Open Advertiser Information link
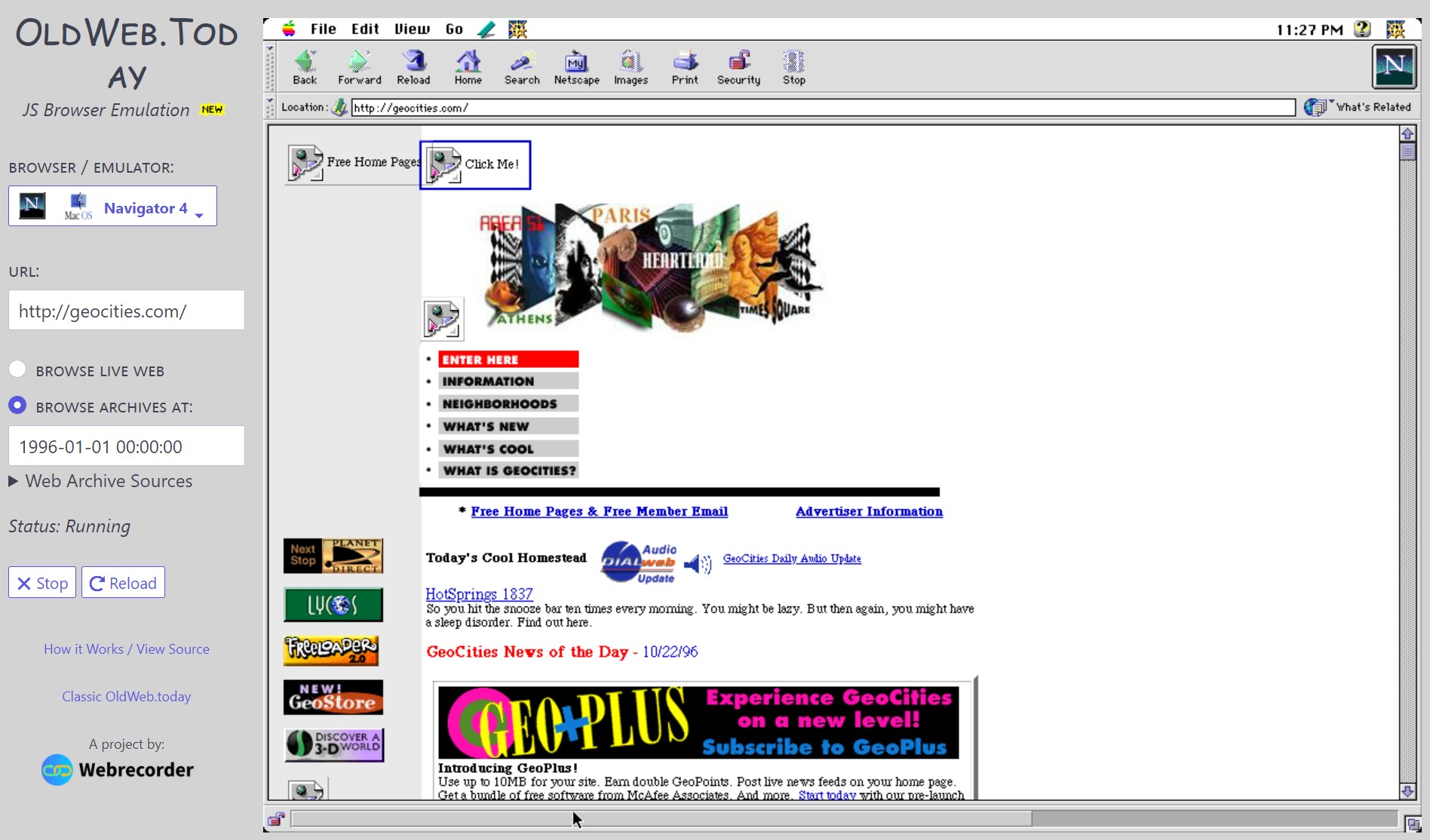Image resolution: width=1430 pixels, height=840 pixels. click(869, 511)
